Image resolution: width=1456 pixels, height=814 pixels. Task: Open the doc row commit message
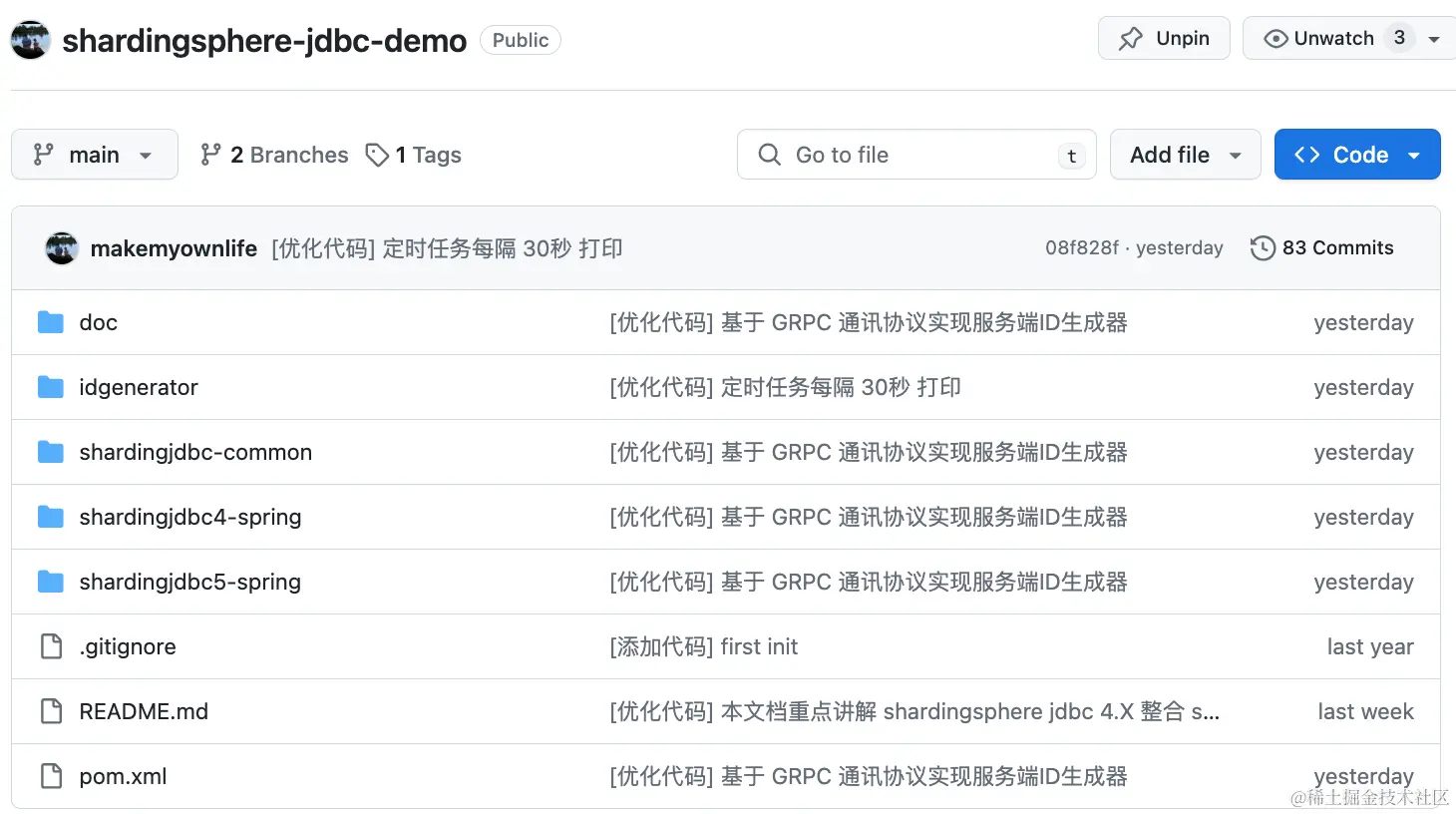point(869,322)
